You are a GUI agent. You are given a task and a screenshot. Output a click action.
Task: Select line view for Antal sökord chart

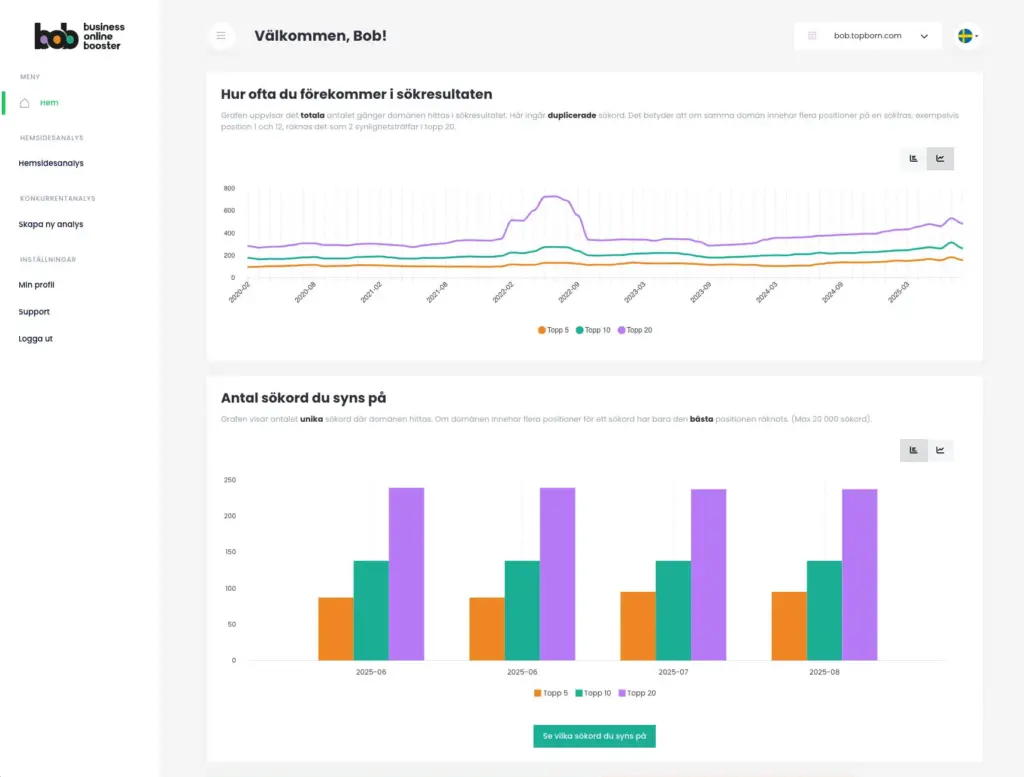coord(940,450)
